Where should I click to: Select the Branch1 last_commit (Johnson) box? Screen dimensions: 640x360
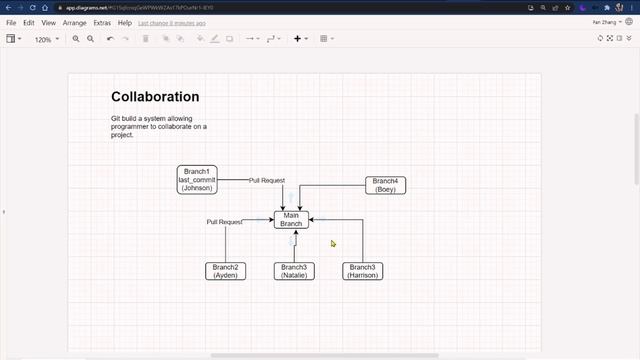click(x=197, y=180)
